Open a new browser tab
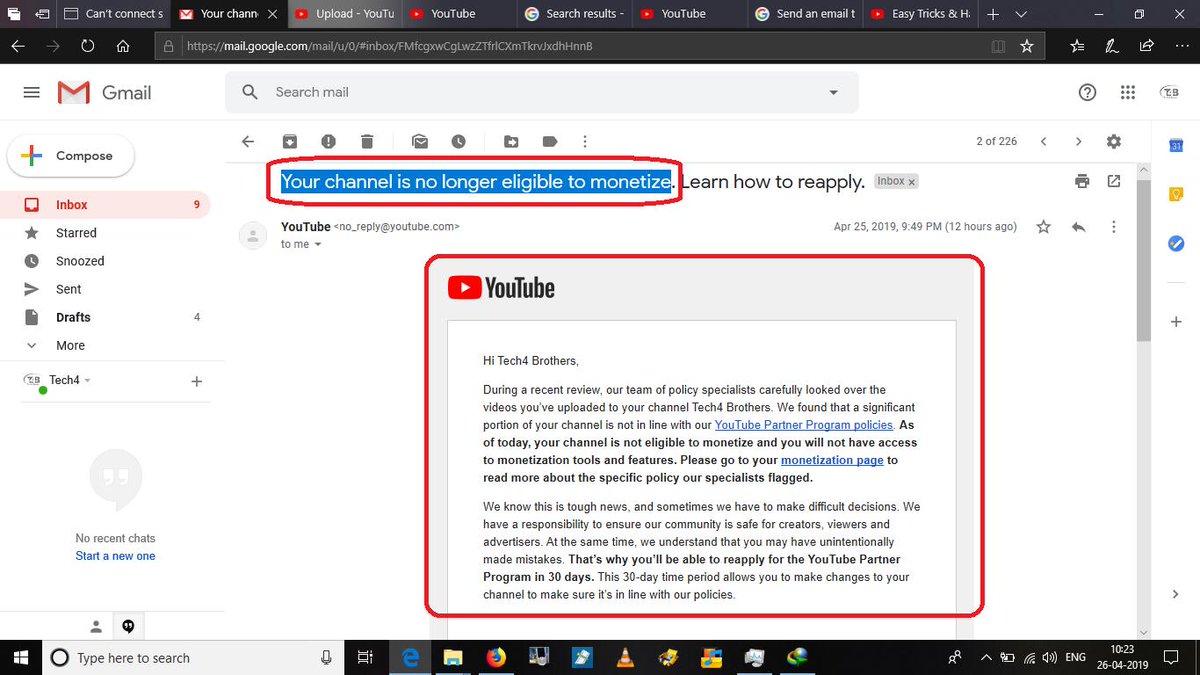This screenshot has width=1200, height=675. tap(992, 14)
